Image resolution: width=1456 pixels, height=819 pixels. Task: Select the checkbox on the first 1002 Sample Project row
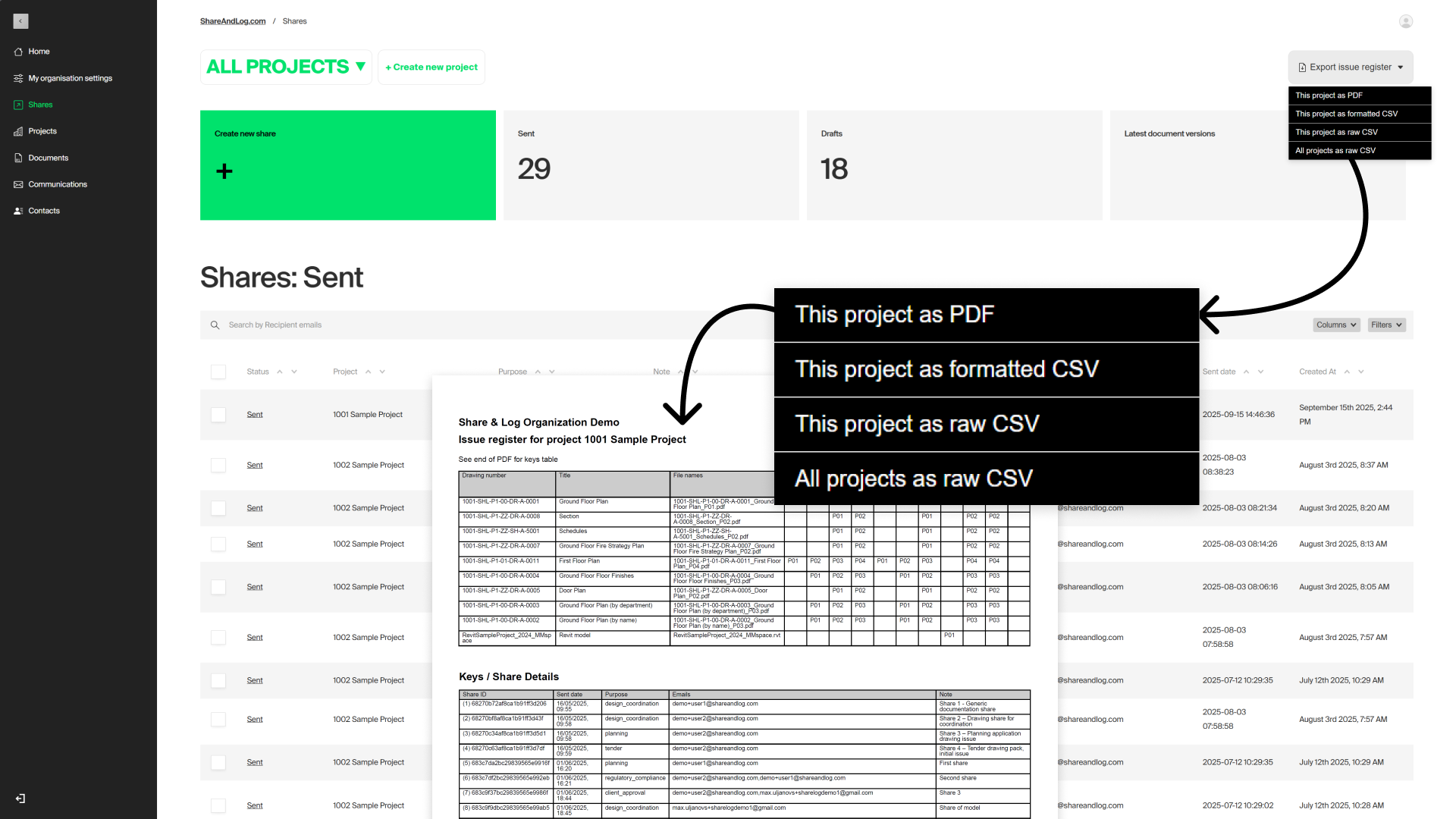(218, 465)
